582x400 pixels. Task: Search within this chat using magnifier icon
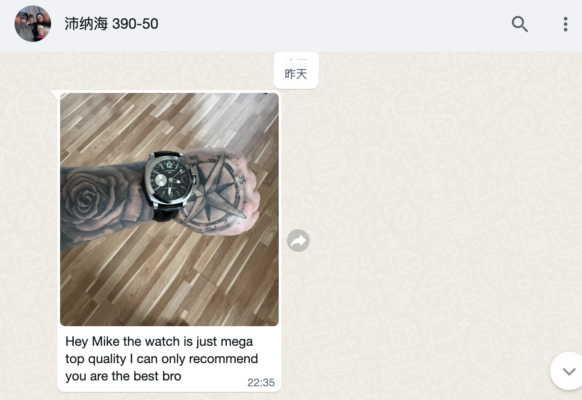[x=520, y=24]
